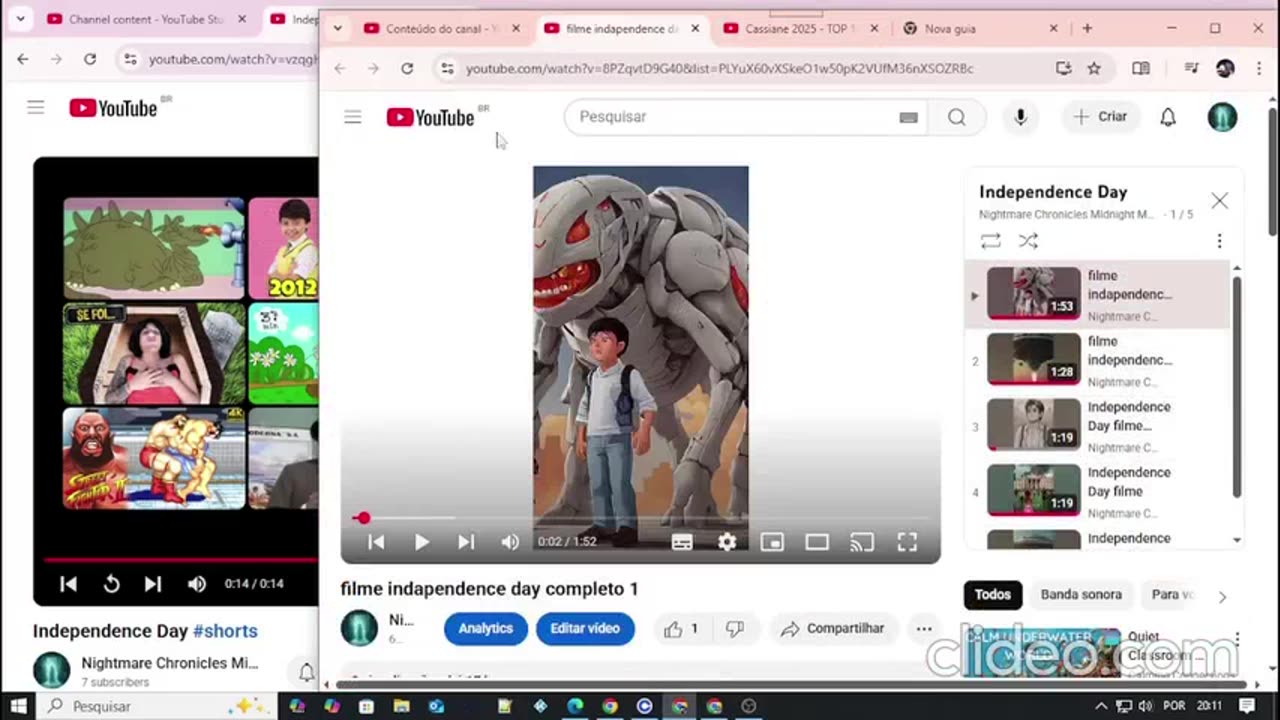This screenshot has height=720, width=1280.
Task: Toggle playlist loop
Action: pos(990,241)
